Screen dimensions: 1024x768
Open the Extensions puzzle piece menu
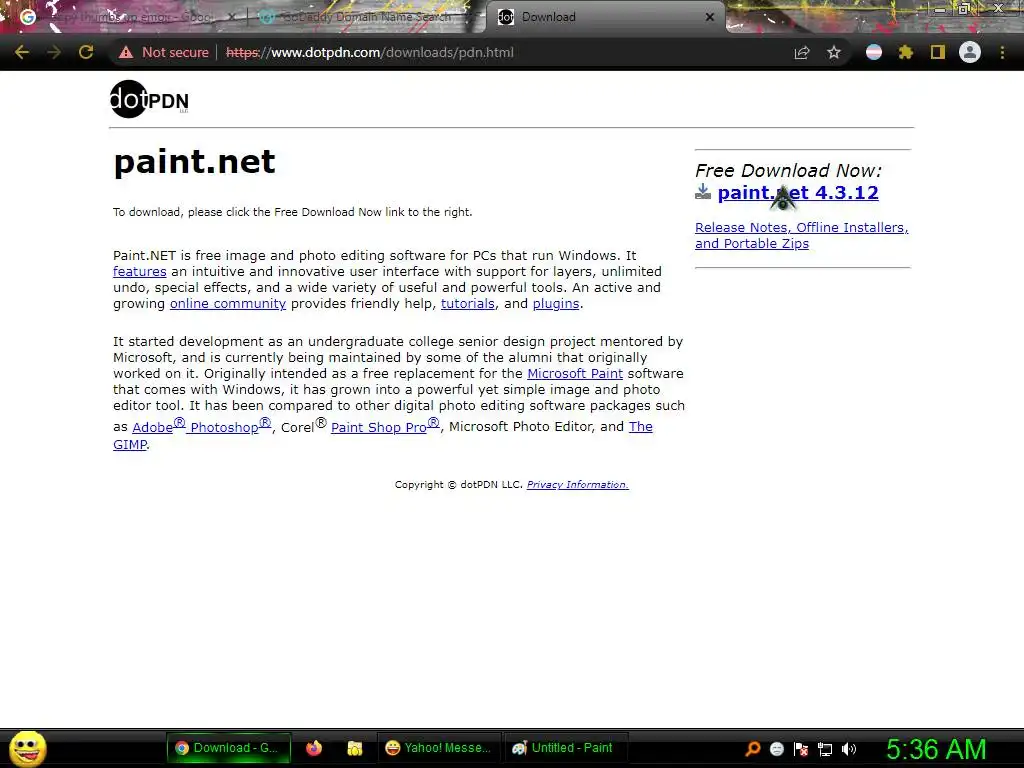click(905, 53)
